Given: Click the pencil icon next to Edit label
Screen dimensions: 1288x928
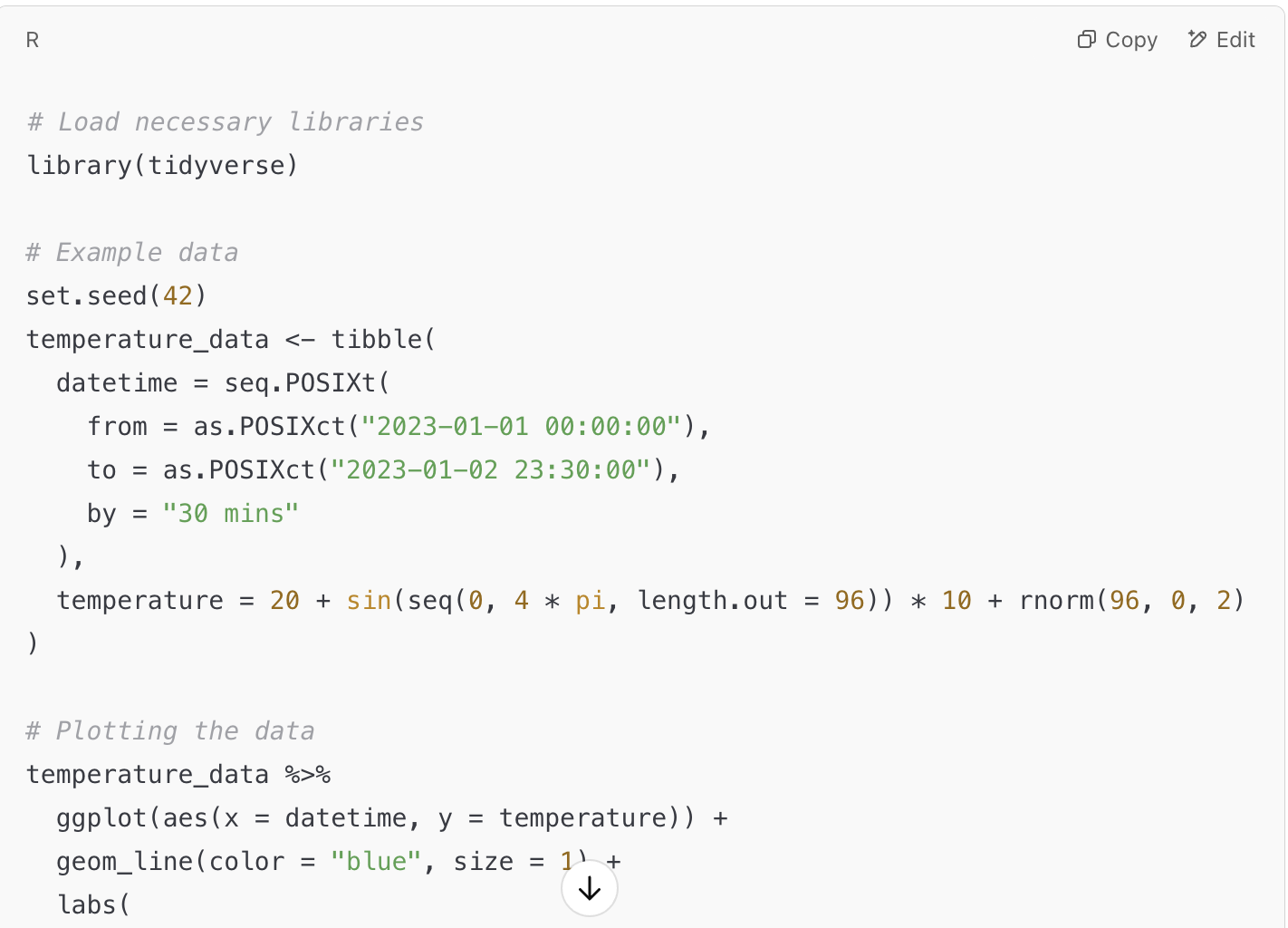Looking at the screenshot, I should point(1197,40).
